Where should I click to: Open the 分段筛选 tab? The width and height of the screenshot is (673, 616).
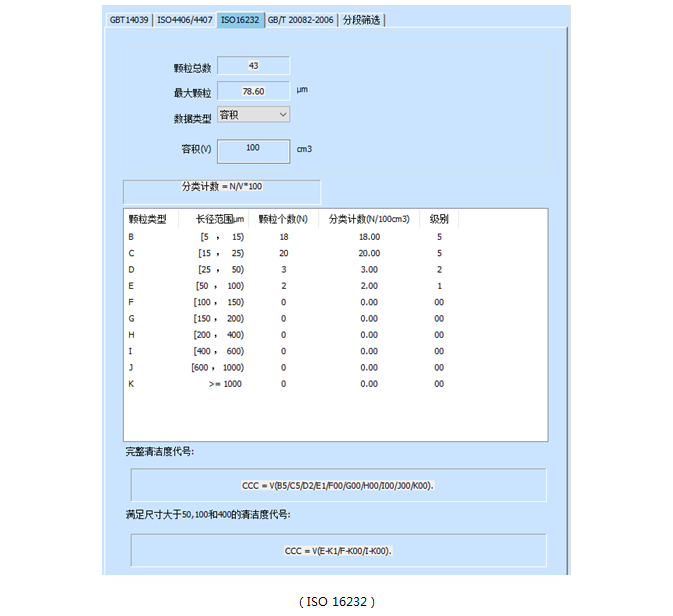pos(362,20)
